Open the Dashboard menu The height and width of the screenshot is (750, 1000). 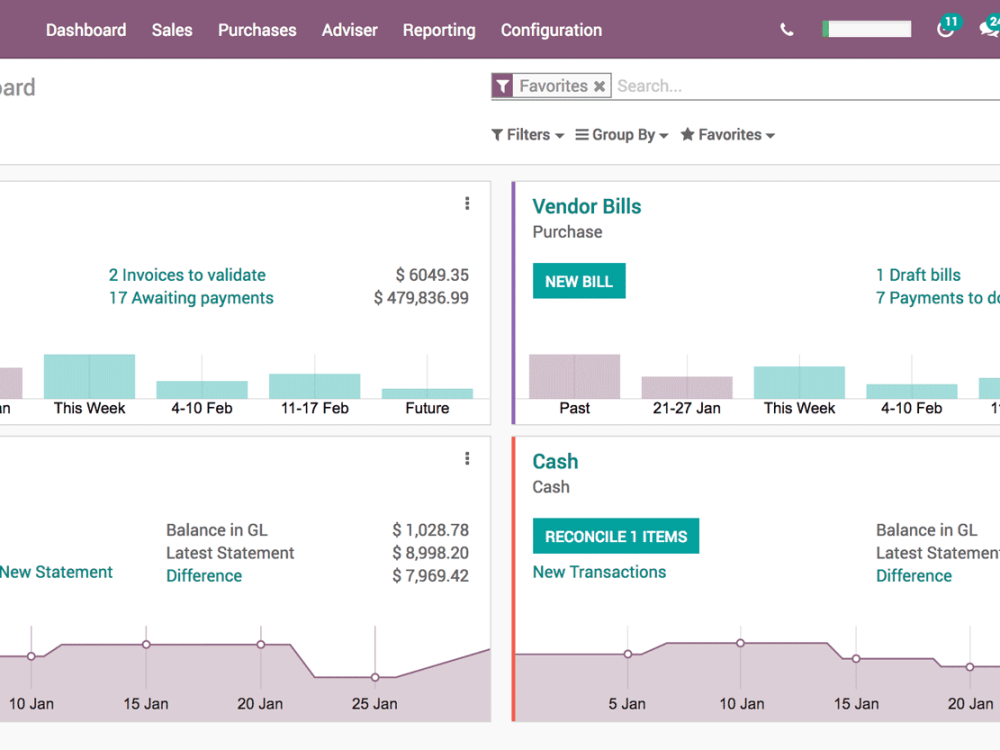pyautogui.click(x=86, y=30)
